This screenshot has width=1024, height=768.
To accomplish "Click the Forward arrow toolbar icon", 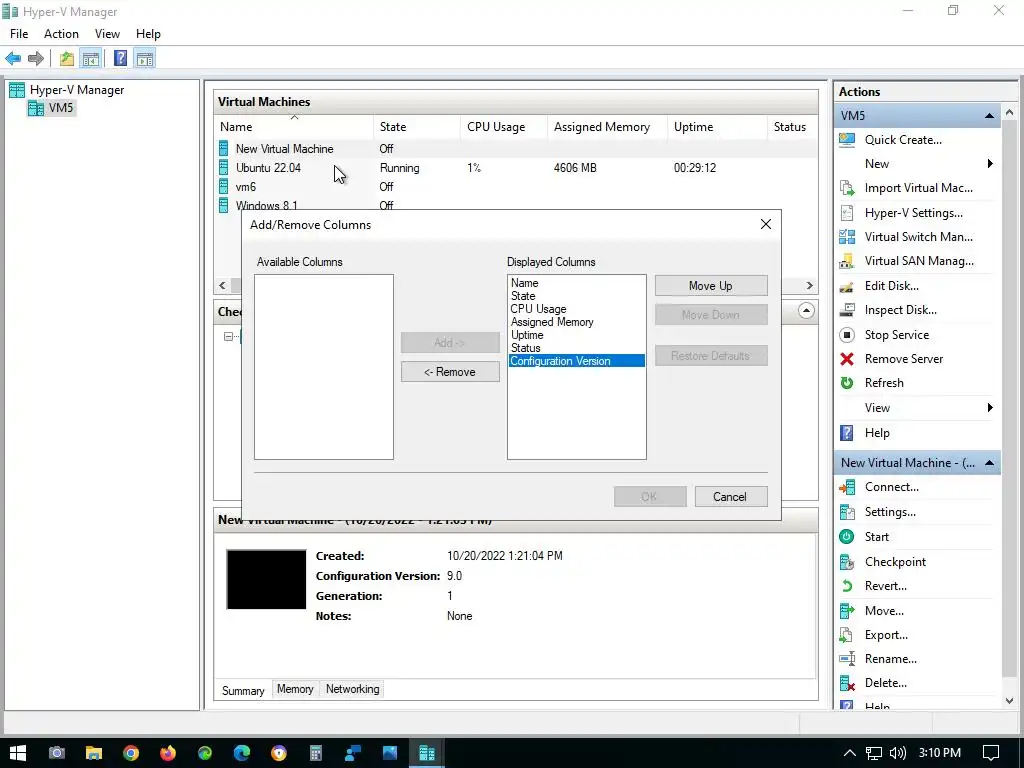I will (36, 59).
